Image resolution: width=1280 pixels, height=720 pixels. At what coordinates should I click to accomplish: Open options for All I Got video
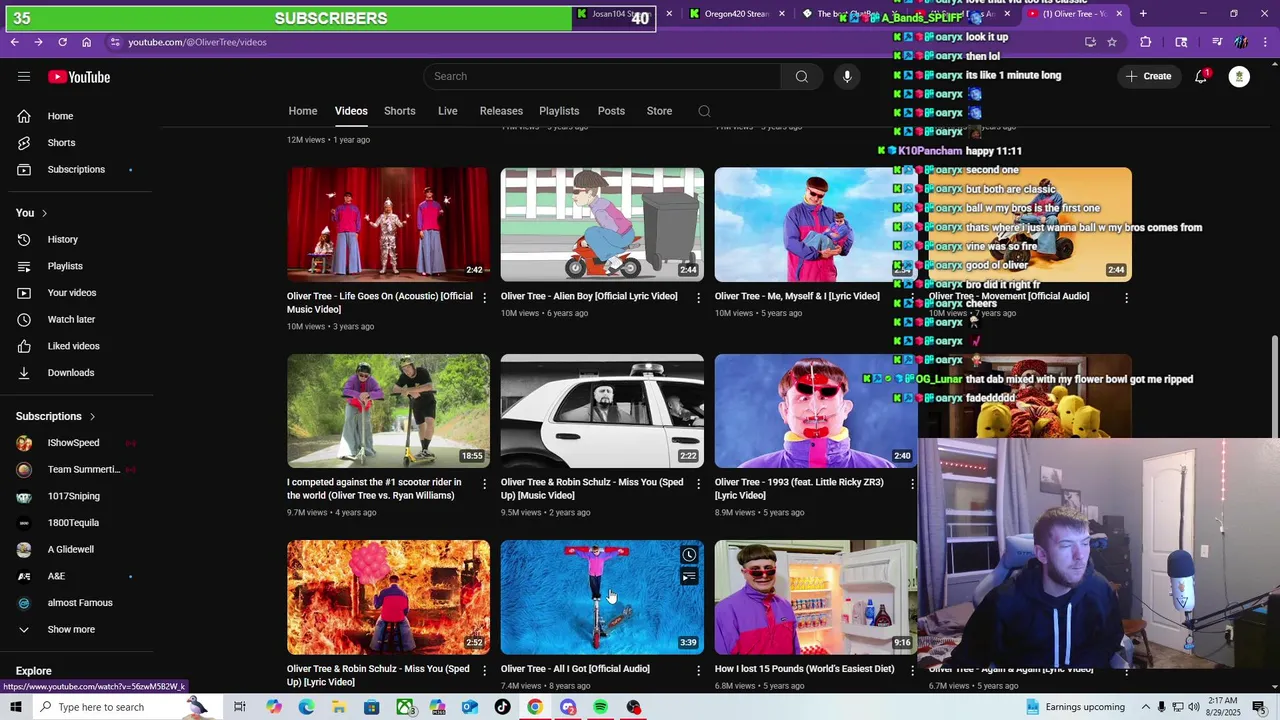[698, 670]
